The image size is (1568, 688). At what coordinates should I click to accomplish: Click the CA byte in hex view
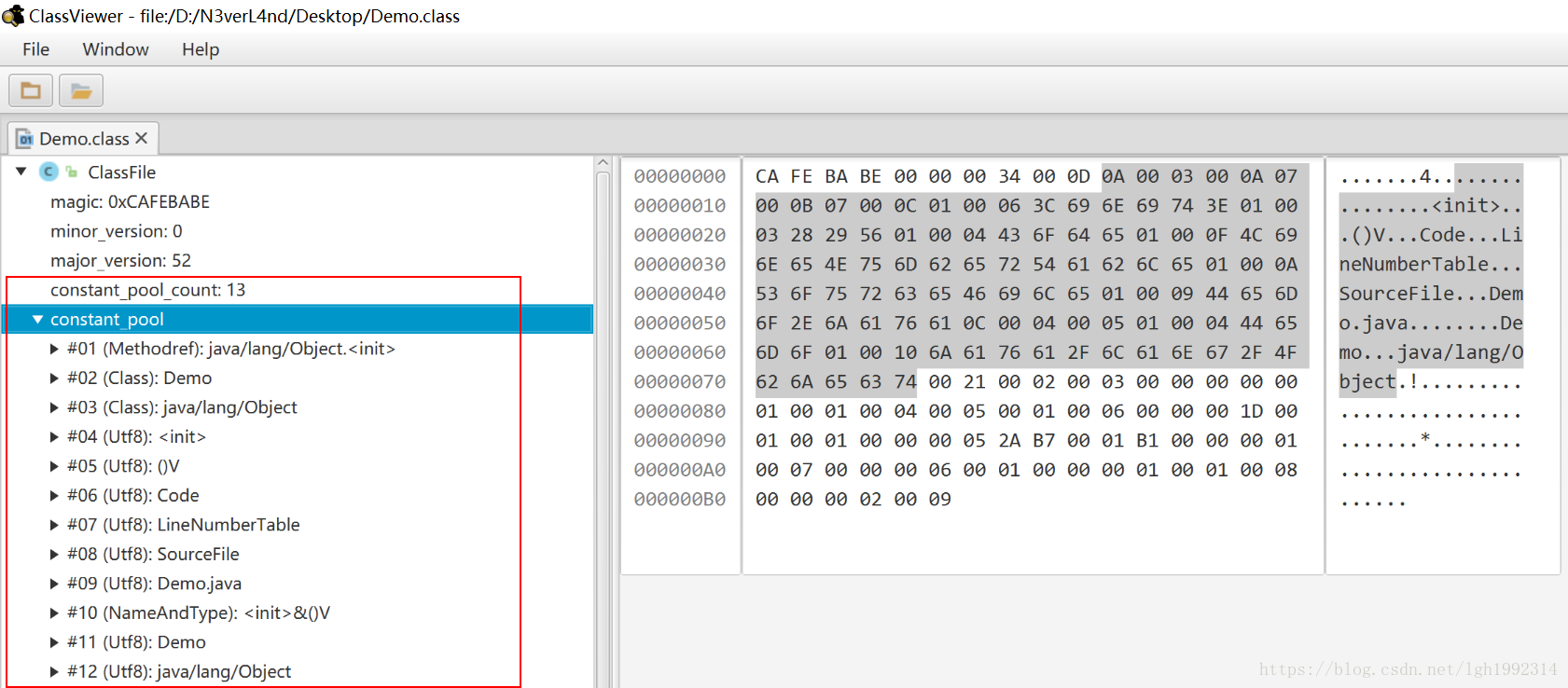767,176
